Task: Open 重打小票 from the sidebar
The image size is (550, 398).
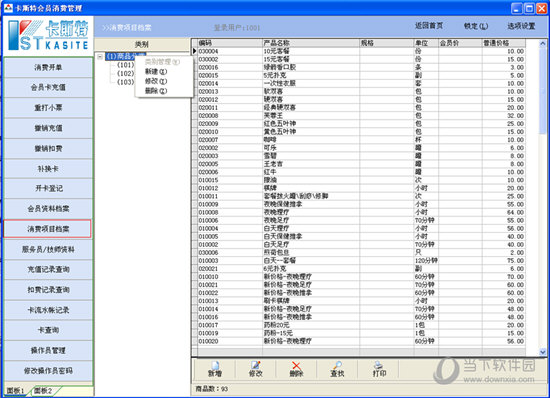Action: tap(48, 108)
